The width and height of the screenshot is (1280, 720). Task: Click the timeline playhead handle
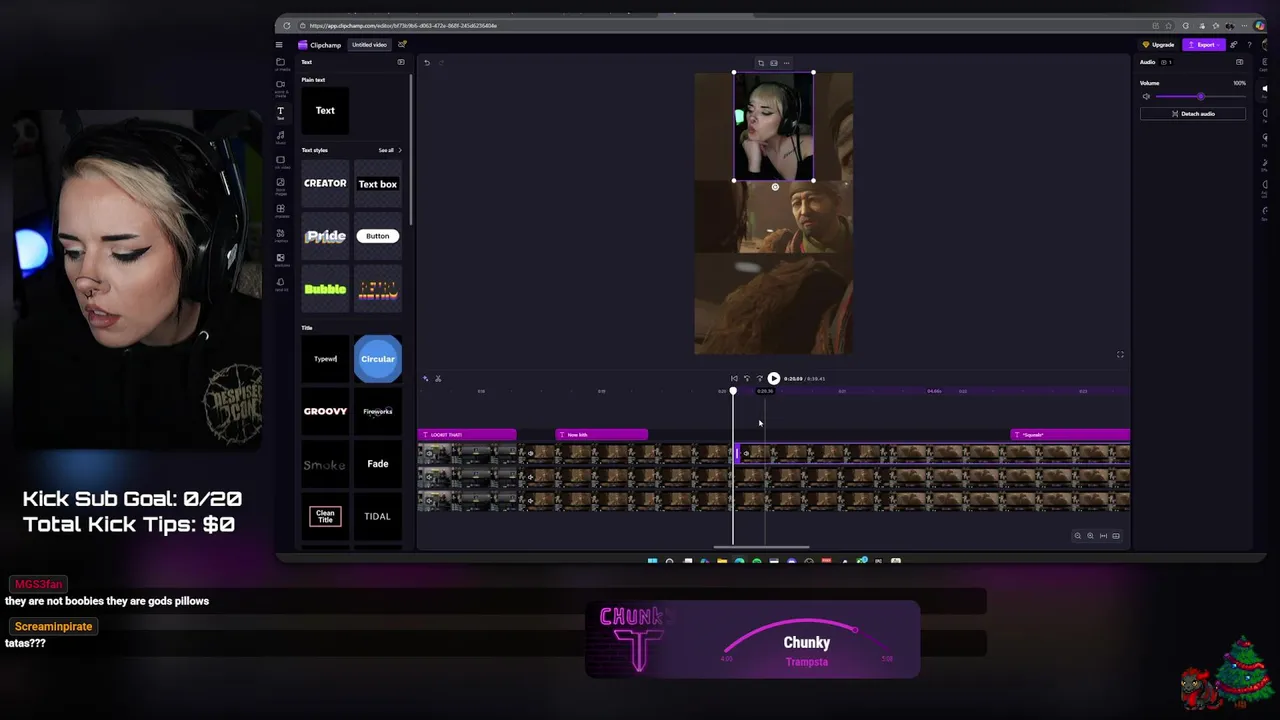coord(733,391)
